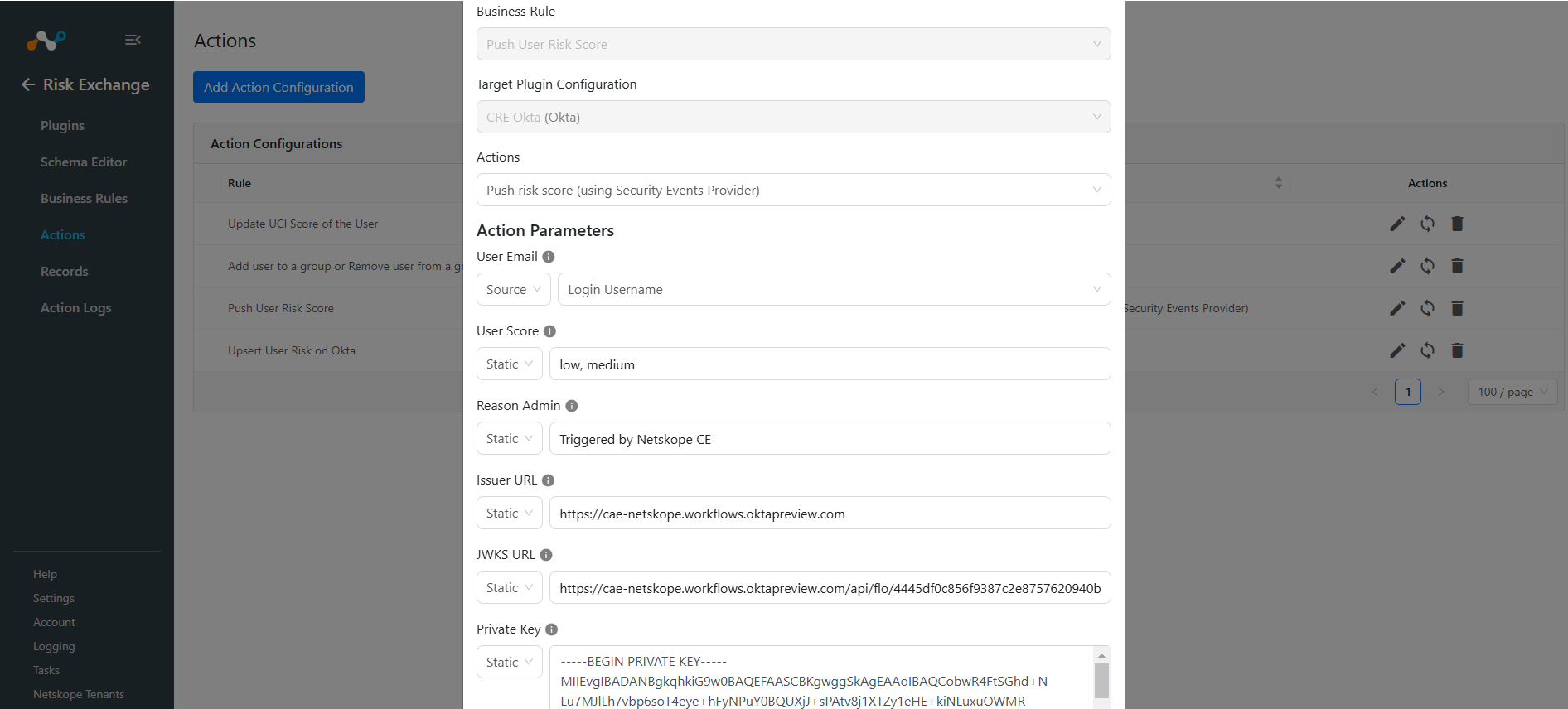Click the edit pencil for Push User Risk Score
The image size is (1568, 709).
(x=1397, y=308)
